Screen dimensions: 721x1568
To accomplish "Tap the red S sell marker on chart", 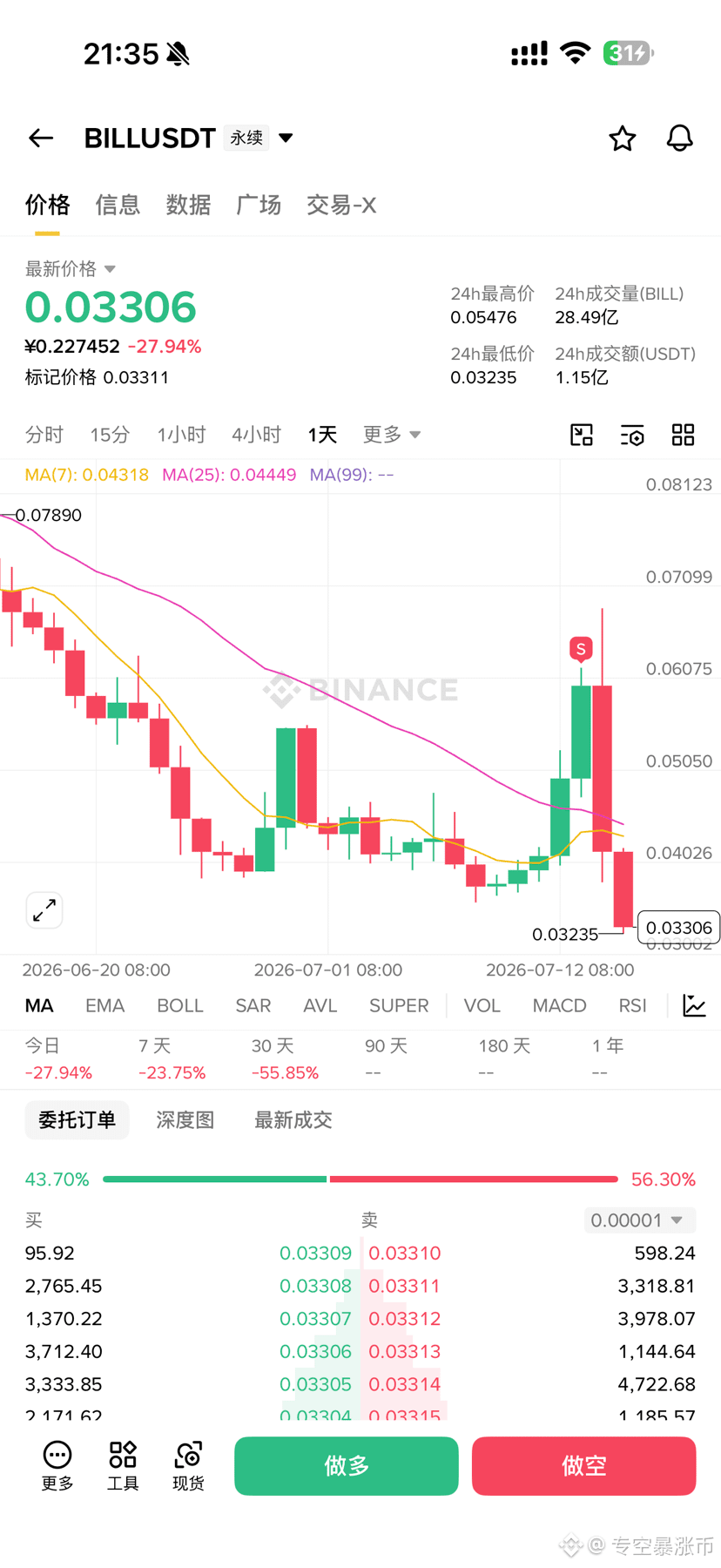I will coord(581,649).
